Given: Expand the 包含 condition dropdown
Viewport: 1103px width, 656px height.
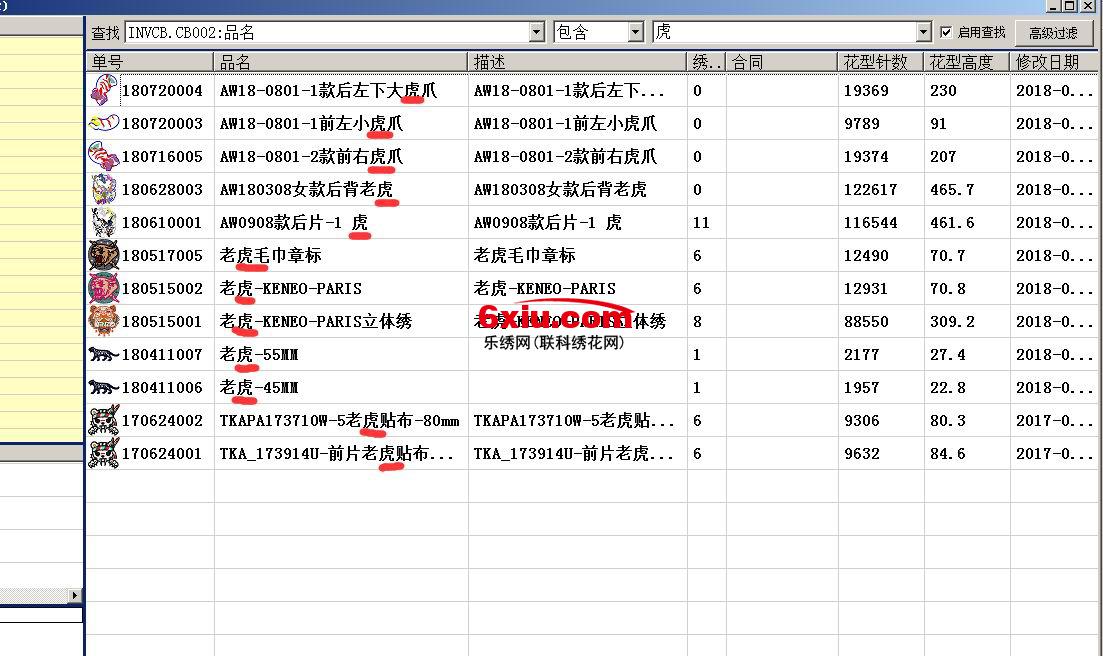Looking at the screenshot, I should click(635, 32).
